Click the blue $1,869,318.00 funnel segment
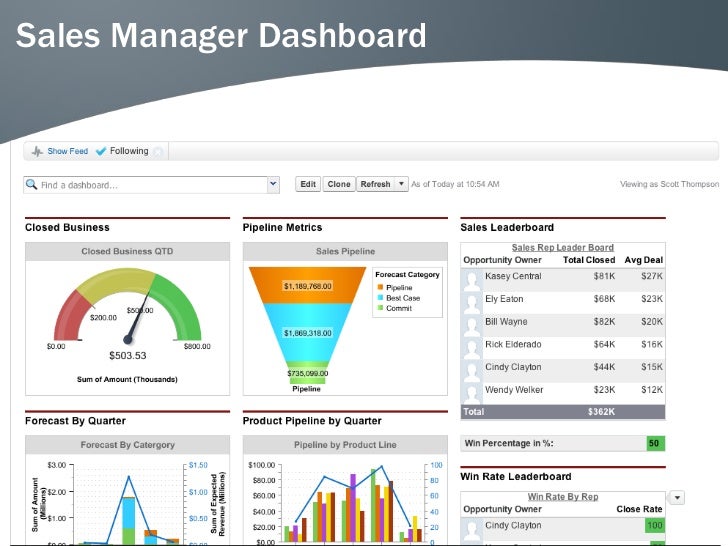This screenshot has height=546, width=728. pyautogui.click(x=307, y=332)
